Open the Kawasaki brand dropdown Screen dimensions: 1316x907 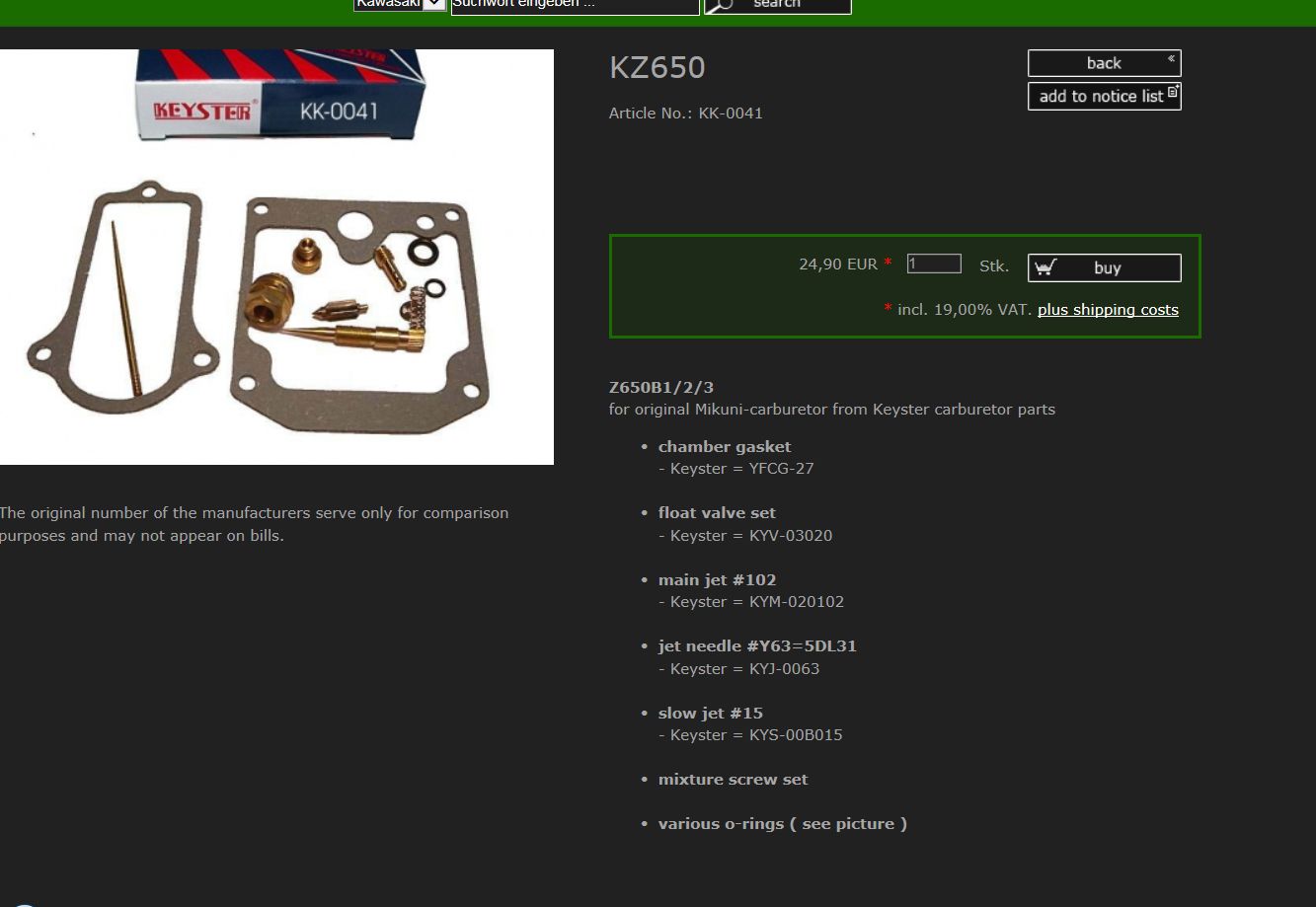(400, 4)
